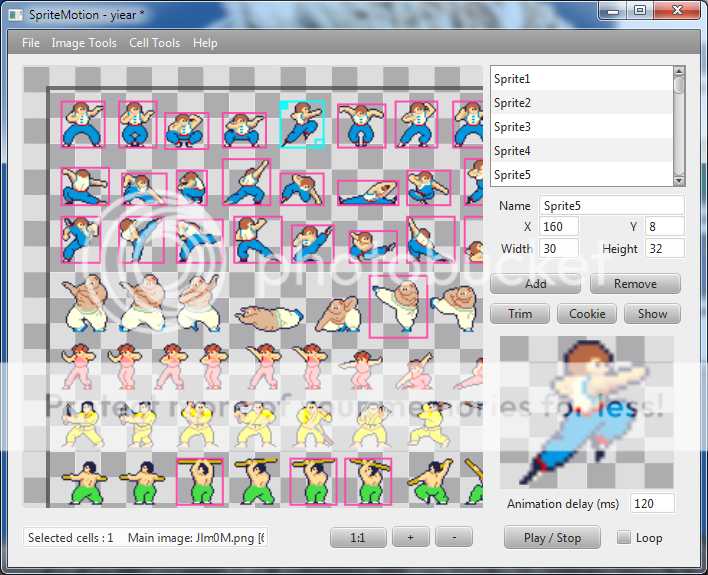
Task: Maximize the SpriteMotion window
Action: [x=640, y=11]
